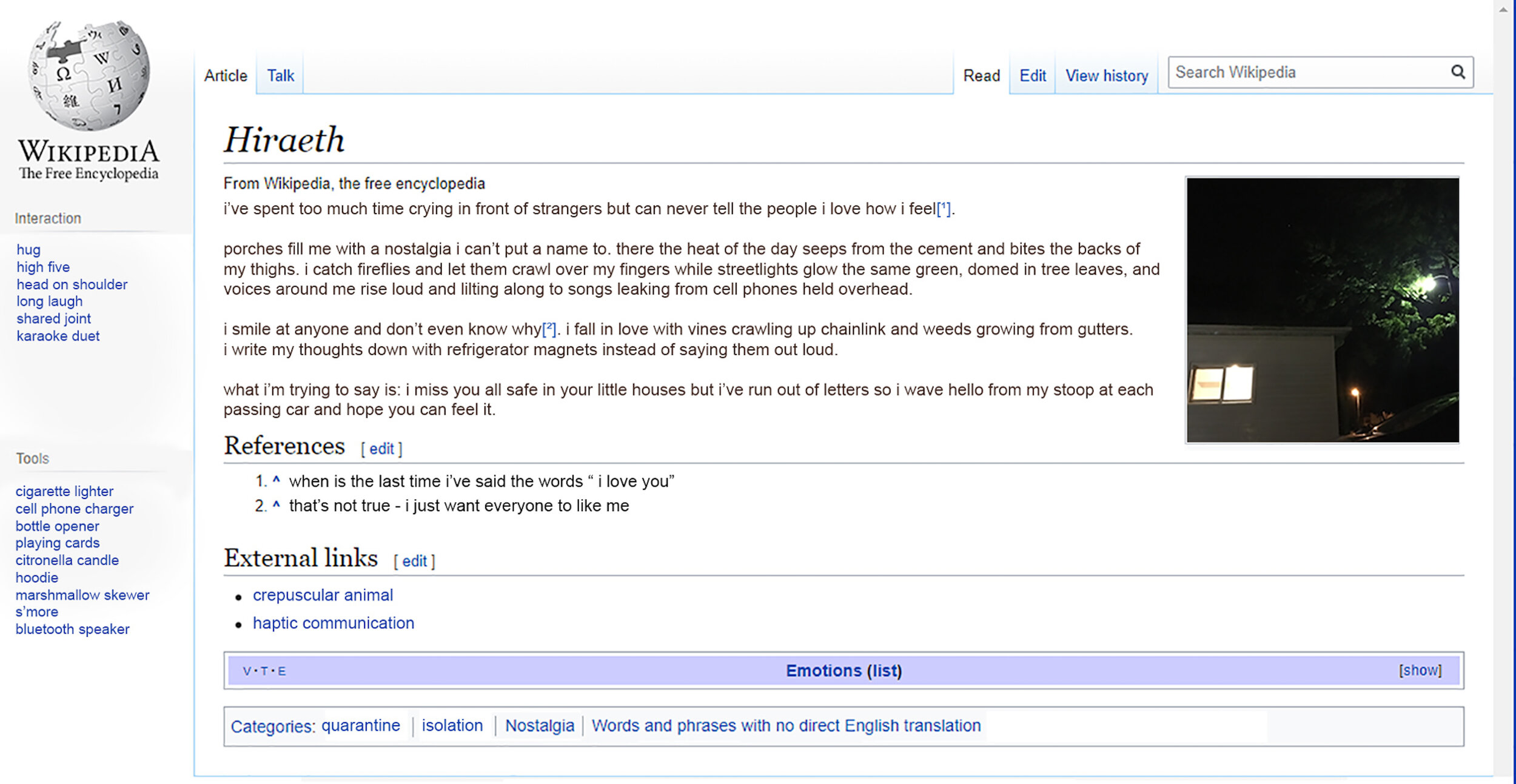
Task: Open the marshmallow skewer link
Action: click(x=82, y=595)
